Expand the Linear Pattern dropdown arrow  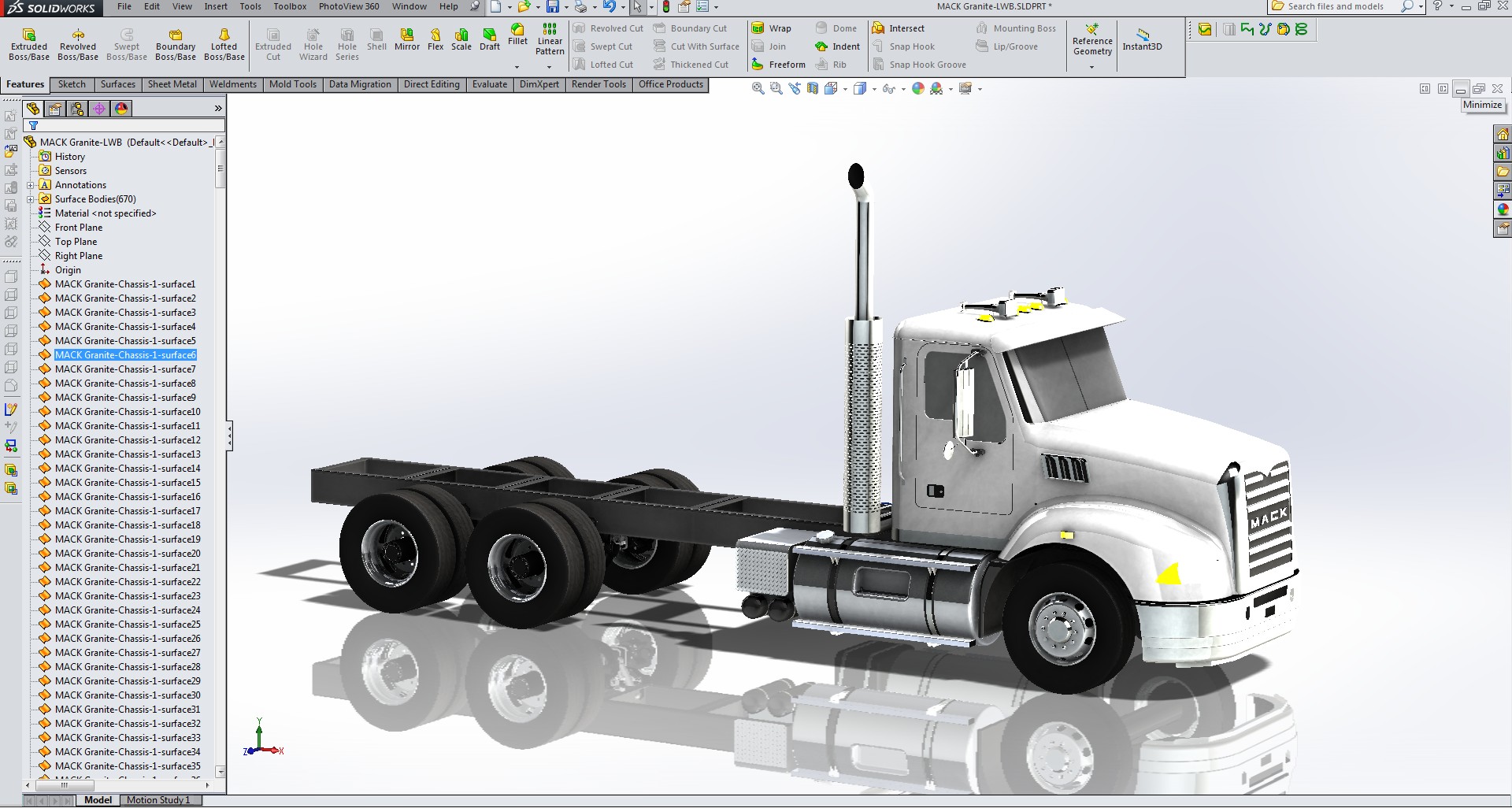pos(550,67)
